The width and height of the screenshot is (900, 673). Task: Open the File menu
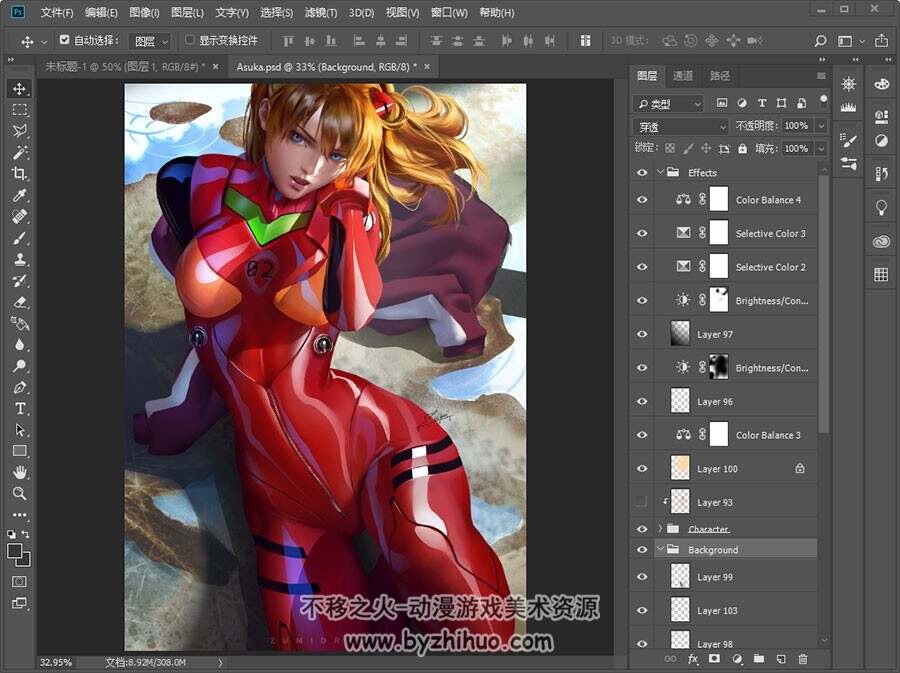[57, 12]
